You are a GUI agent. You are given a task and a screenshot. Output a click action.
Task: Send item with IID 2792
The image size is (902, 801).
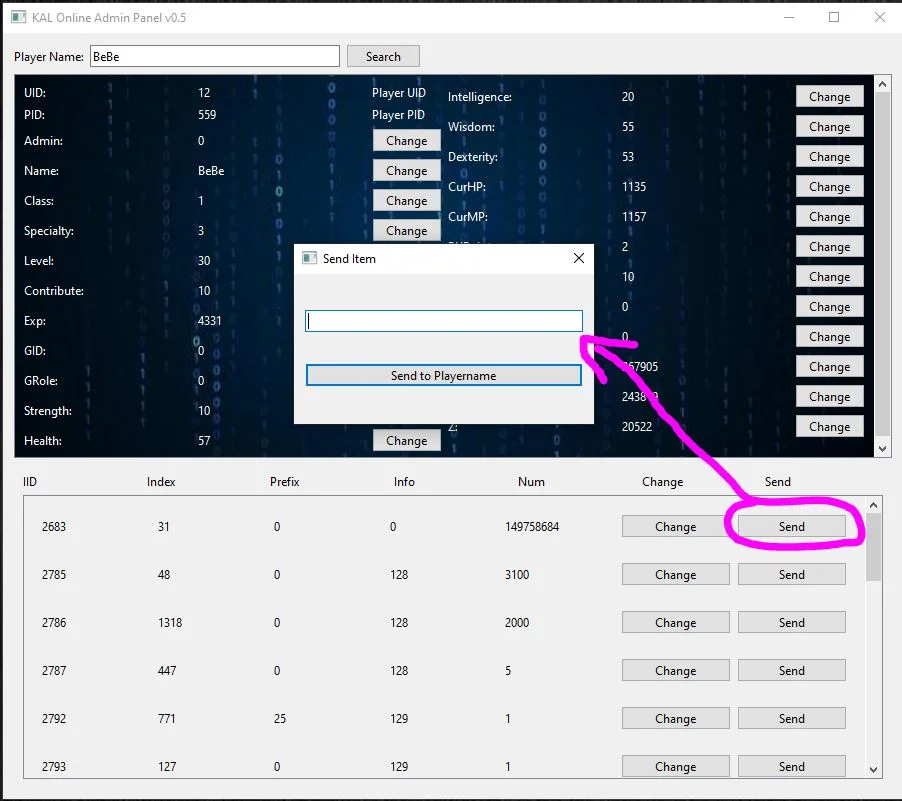click(x=792, y=718)
